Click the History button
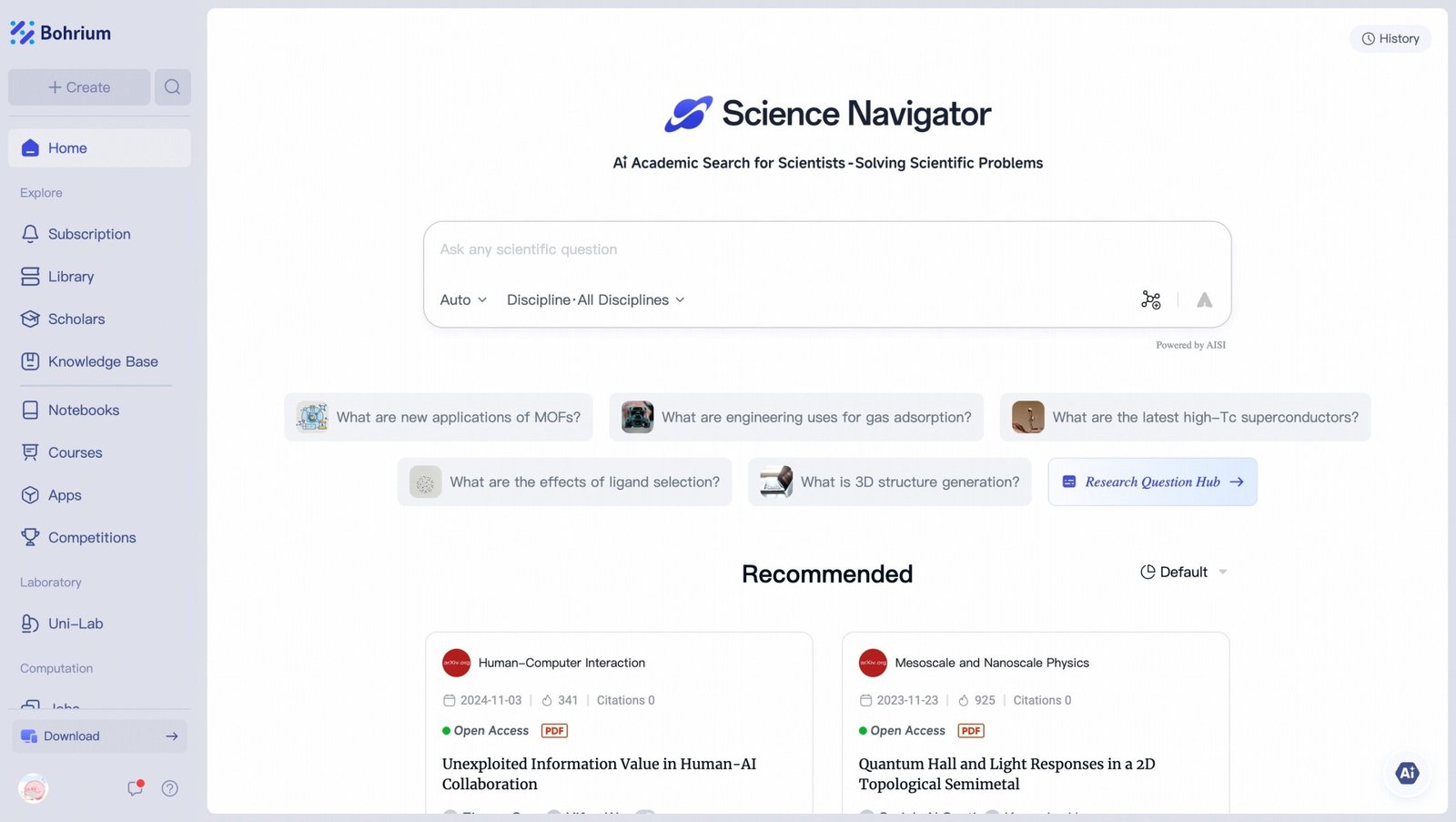Screen dimensions: 1456x822 [1390, 38]
